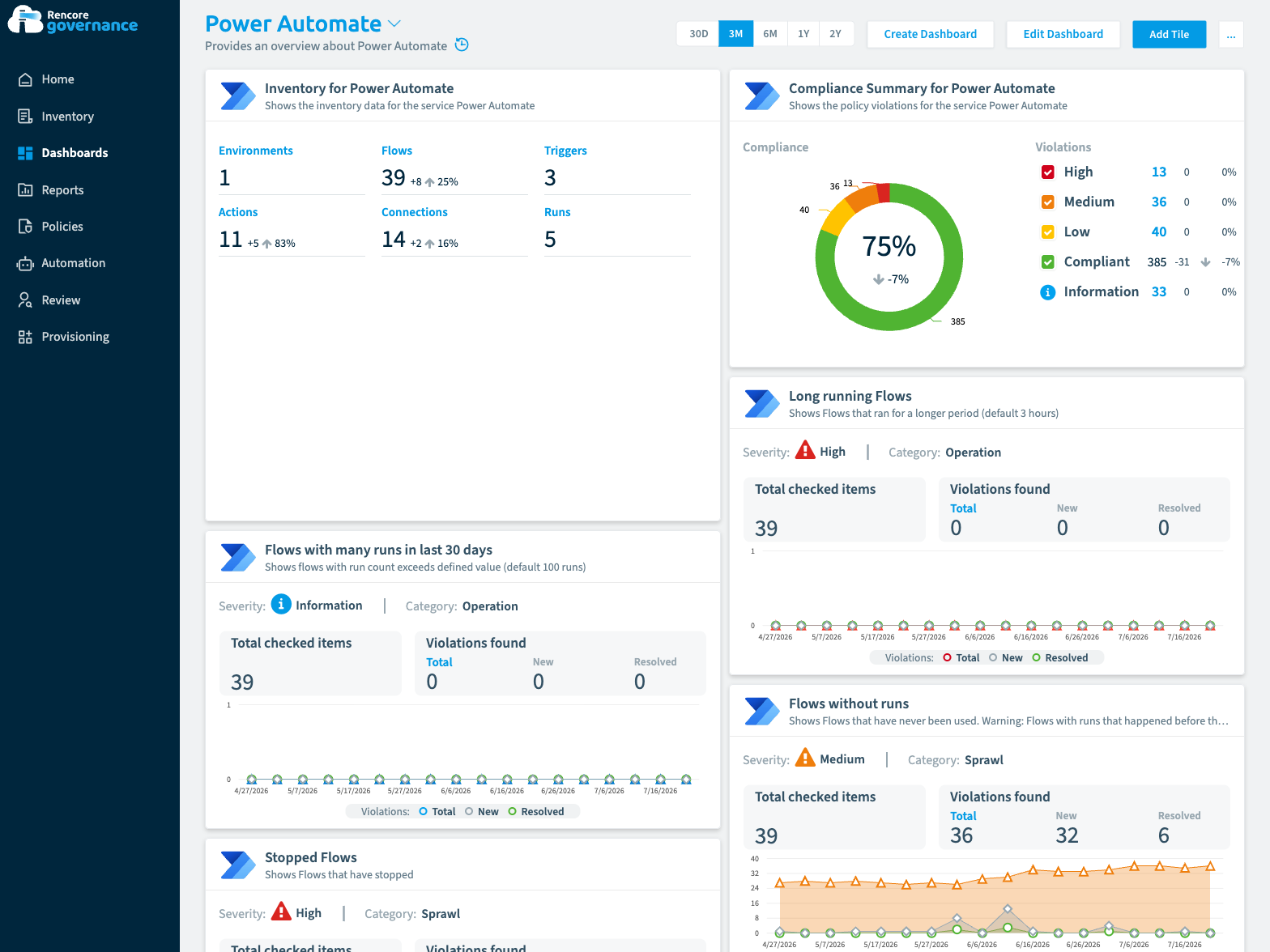Open Home from the sidebar
The height and width of the screenshot is (952, 1270).
(58, 79)
